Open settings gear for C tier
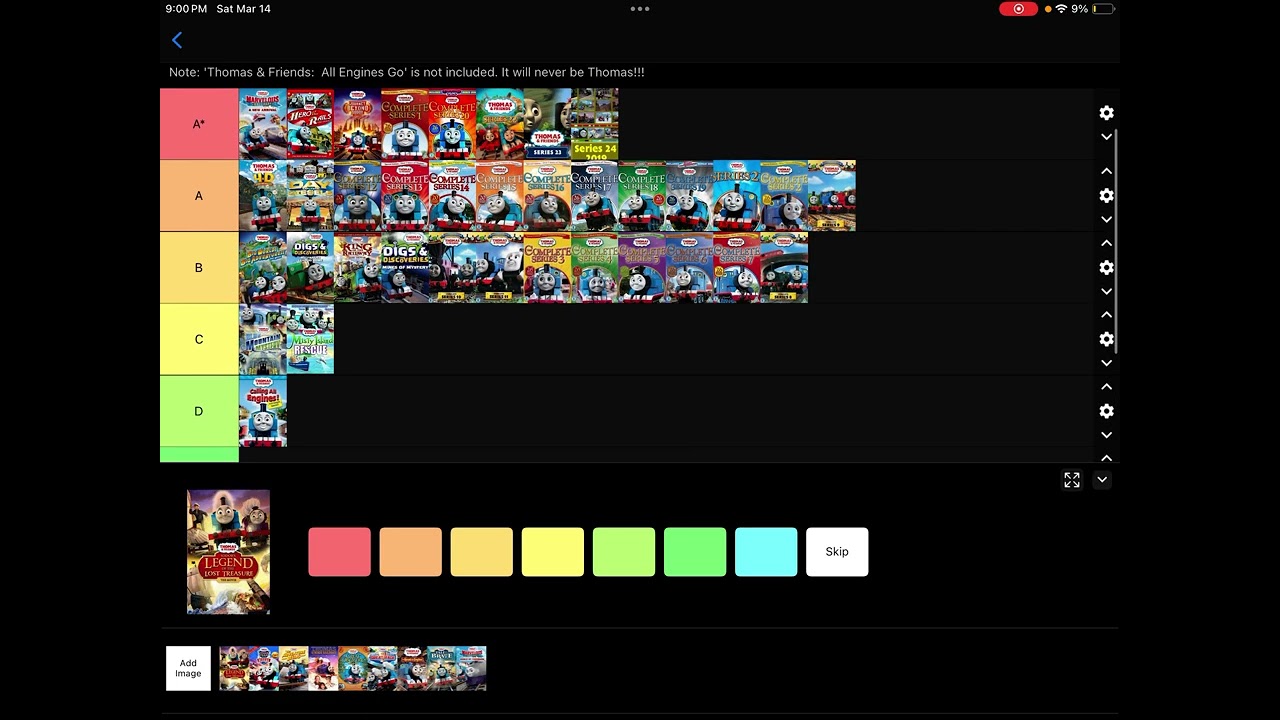The width and height of the screenshot is (1280, 720). (x=1106, y=340)
